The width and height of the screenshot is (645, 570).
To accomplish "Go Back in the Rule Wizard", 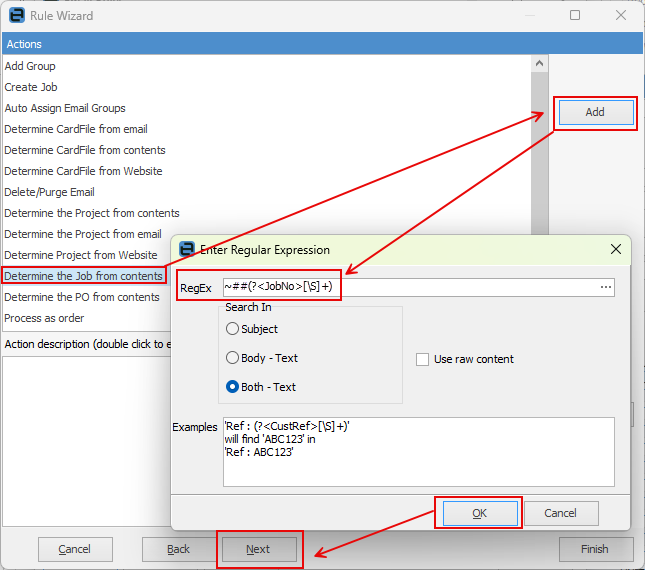I will coord(179,549).
